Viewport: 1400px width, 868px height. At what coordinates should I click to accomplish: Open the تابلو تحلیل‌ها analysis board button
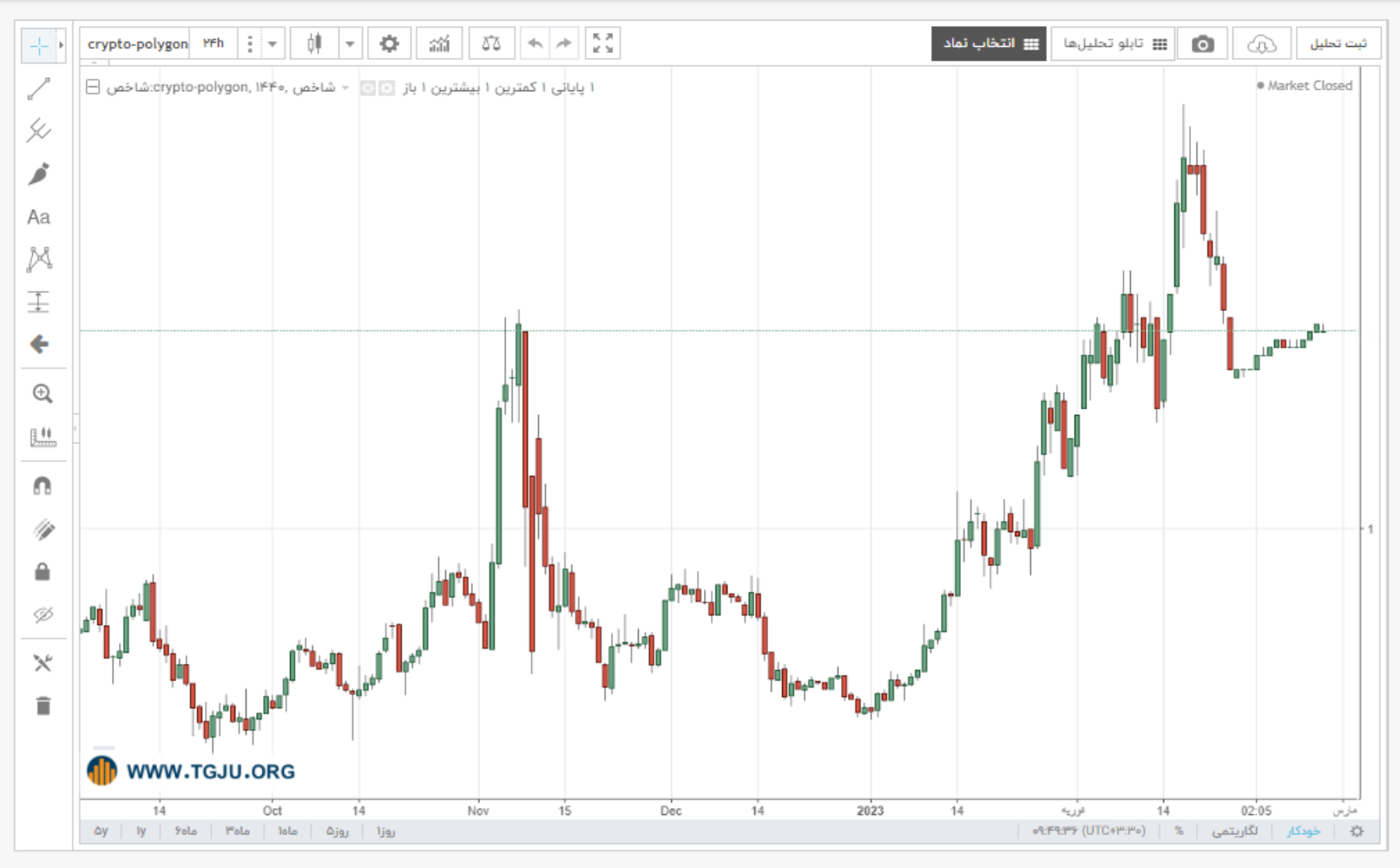1114,43
